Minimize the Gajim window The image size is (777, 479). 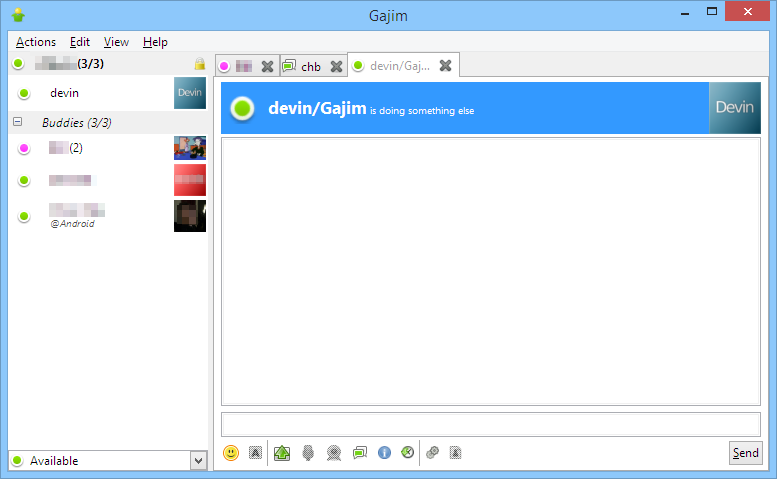pos(685,12)
